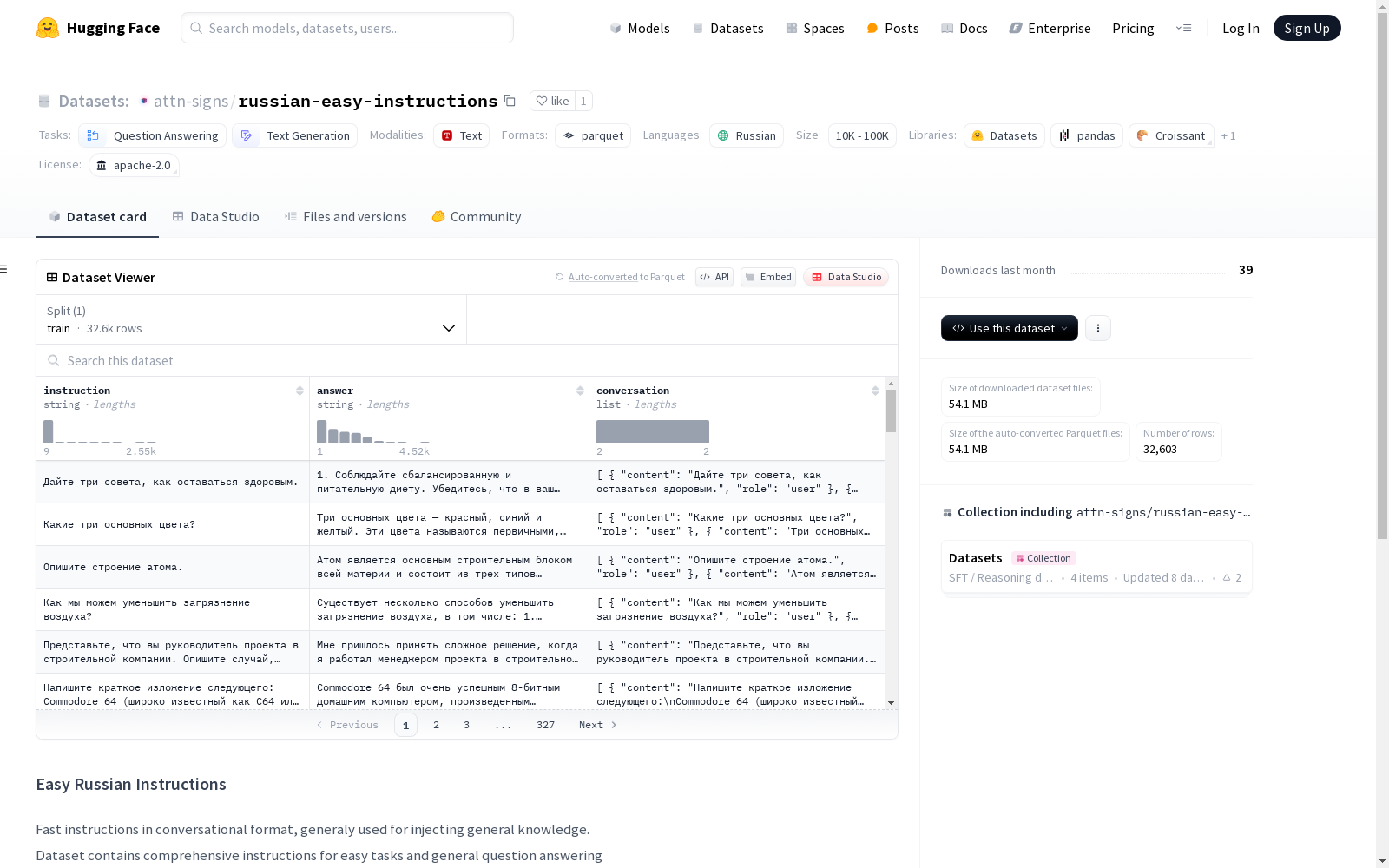Switch to Dataset card tab

(x=97, y=217)
